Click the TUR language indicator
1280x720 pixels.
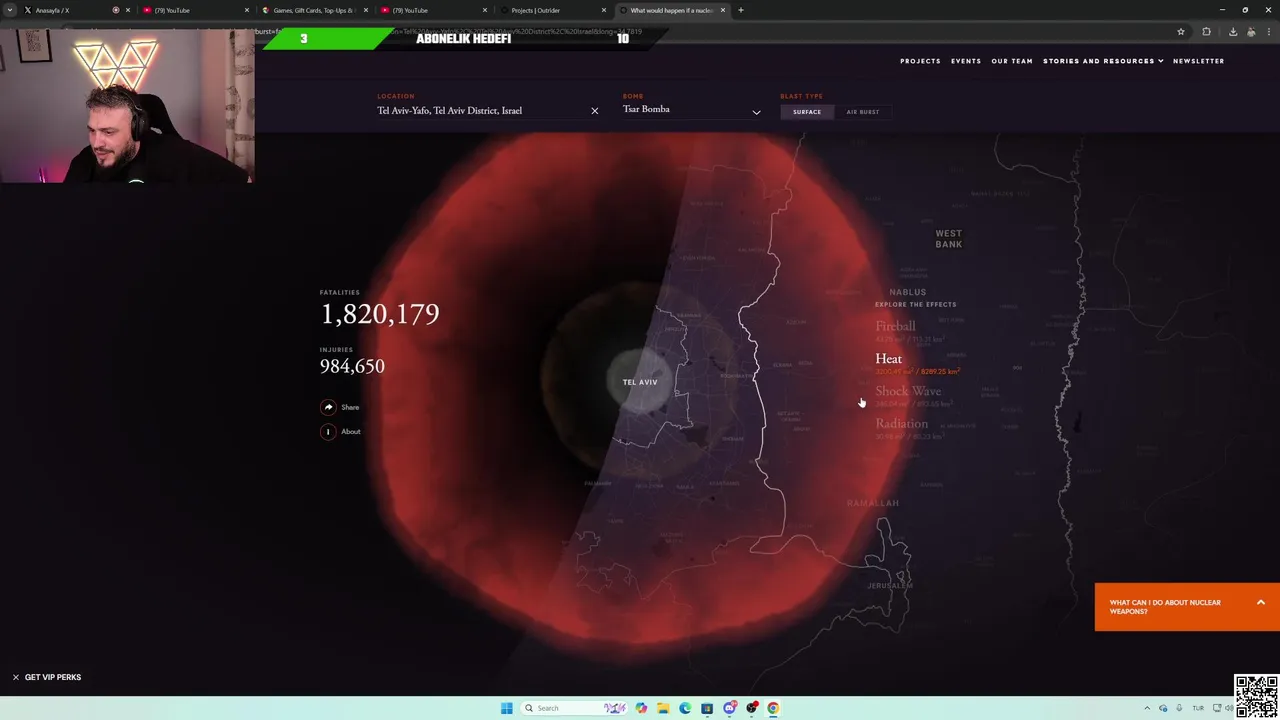point(1198,708)
